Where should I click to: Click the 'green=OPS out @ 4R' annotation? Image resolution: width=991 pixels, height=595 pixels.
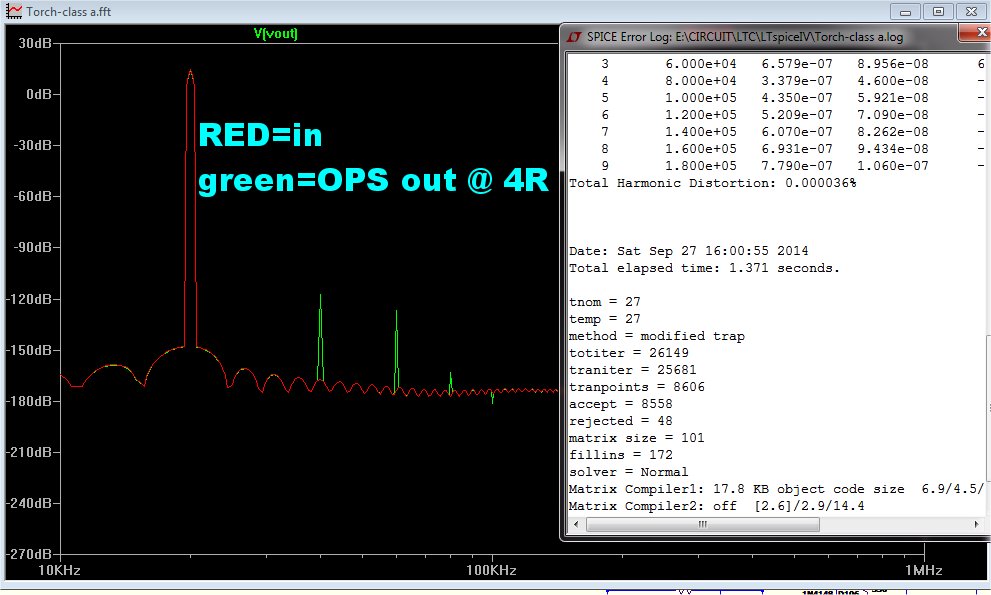click(373, 181)
